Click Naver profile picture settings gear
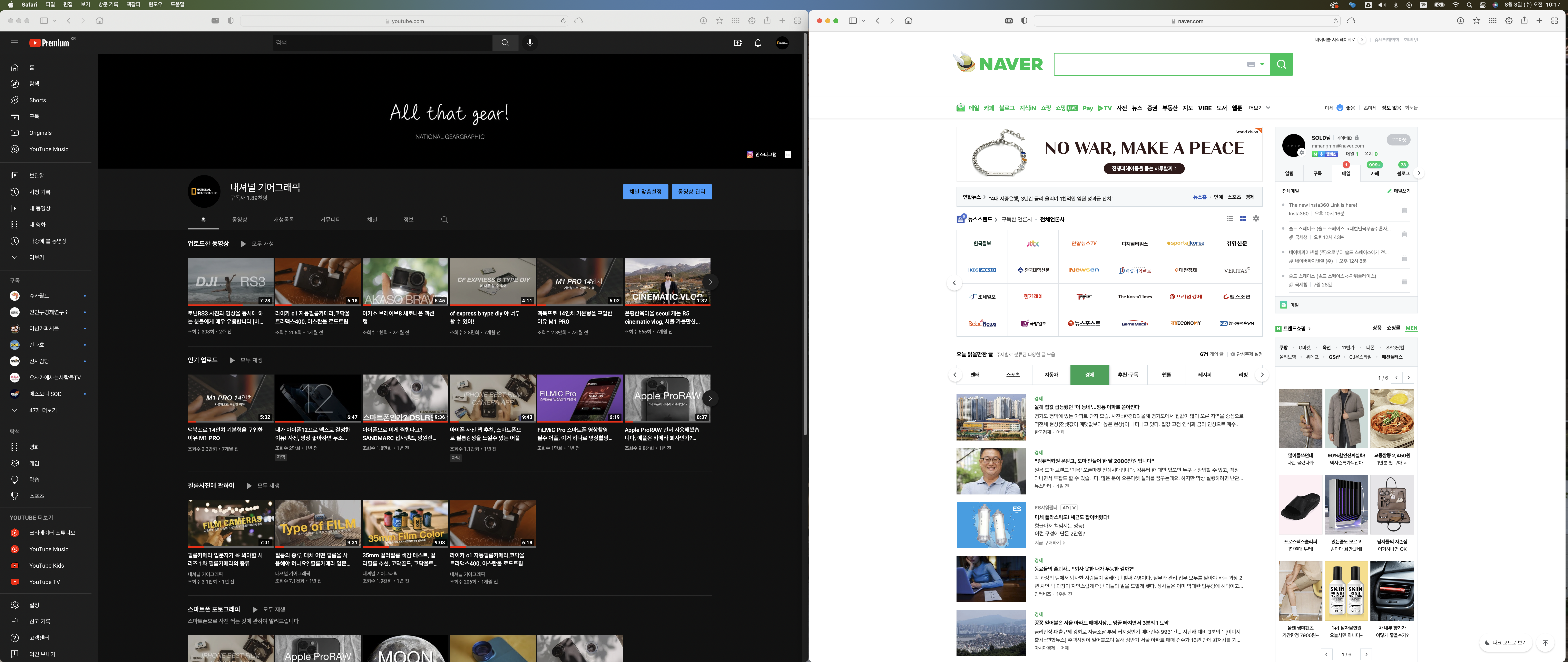The height and width of the screenshot is (662, 1568). (x=1301, y=153)
